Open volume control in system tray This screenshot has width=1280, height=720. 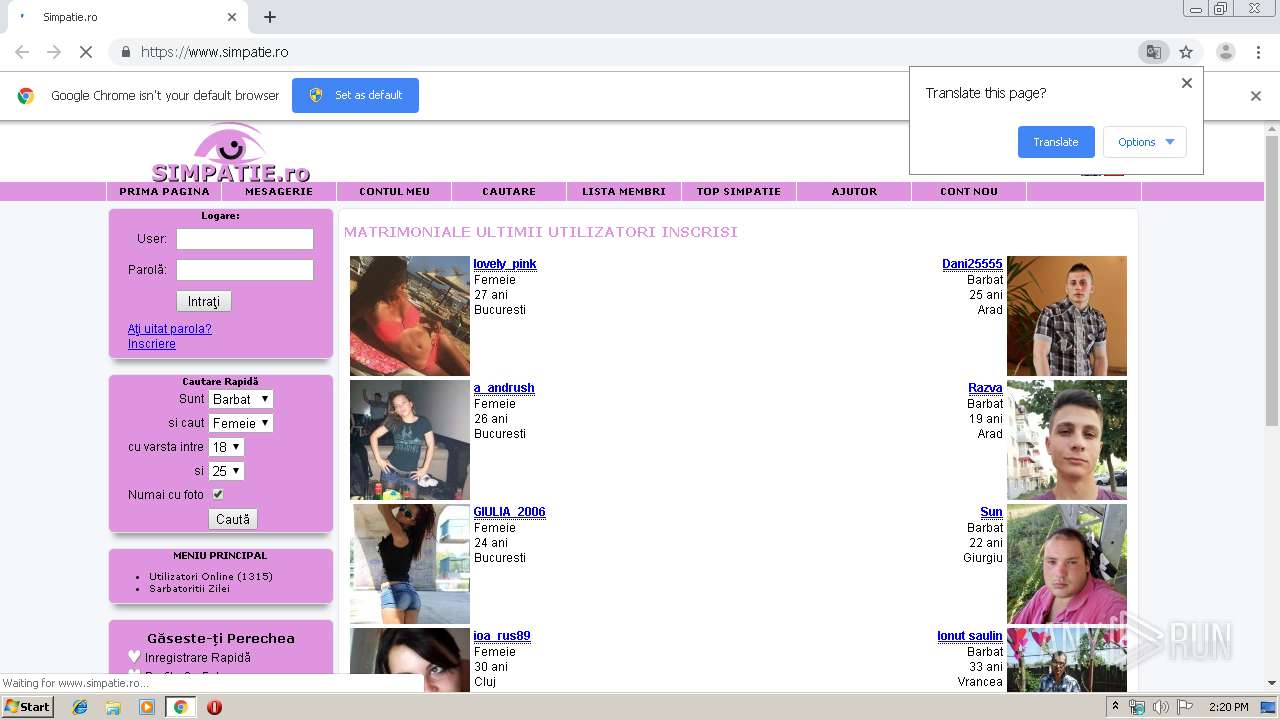[1160, 707]
